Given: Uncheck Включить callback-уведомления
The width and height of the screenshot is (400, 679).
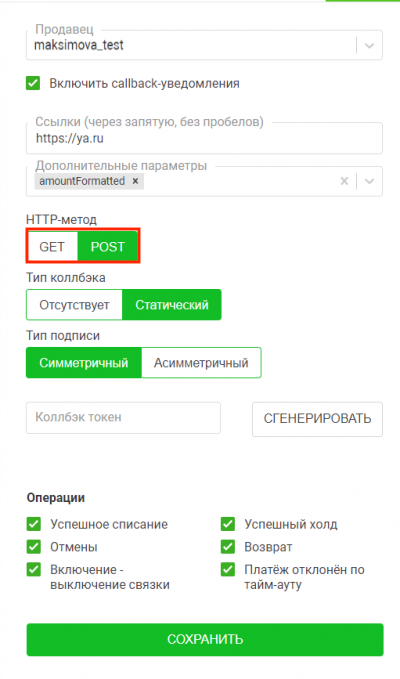Looking at the screenshot, I should tap(33, 83).
